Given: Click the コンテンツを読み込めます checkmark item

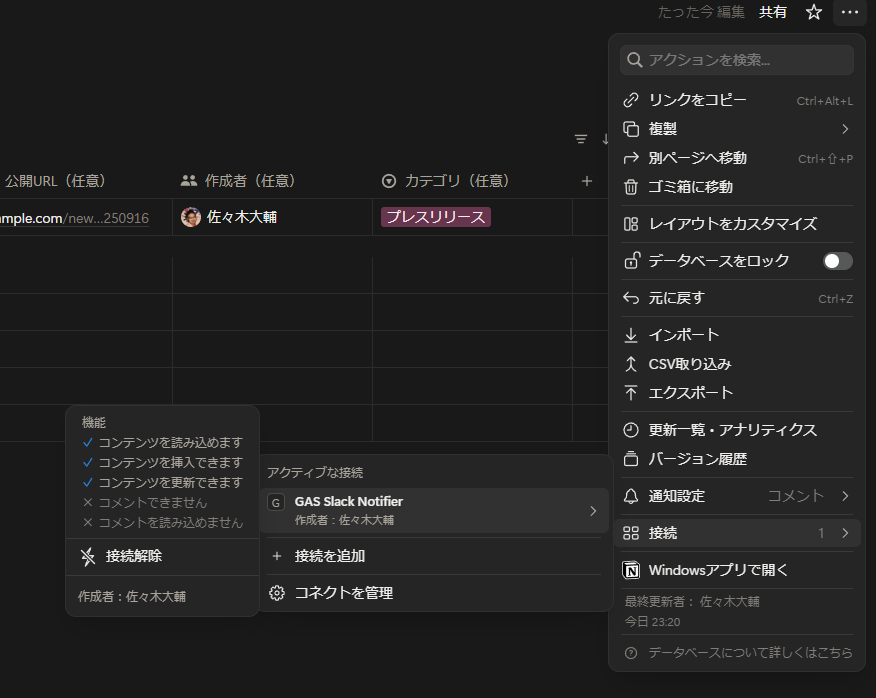Looking at the screenshot, I should click(x=162, y=442).
